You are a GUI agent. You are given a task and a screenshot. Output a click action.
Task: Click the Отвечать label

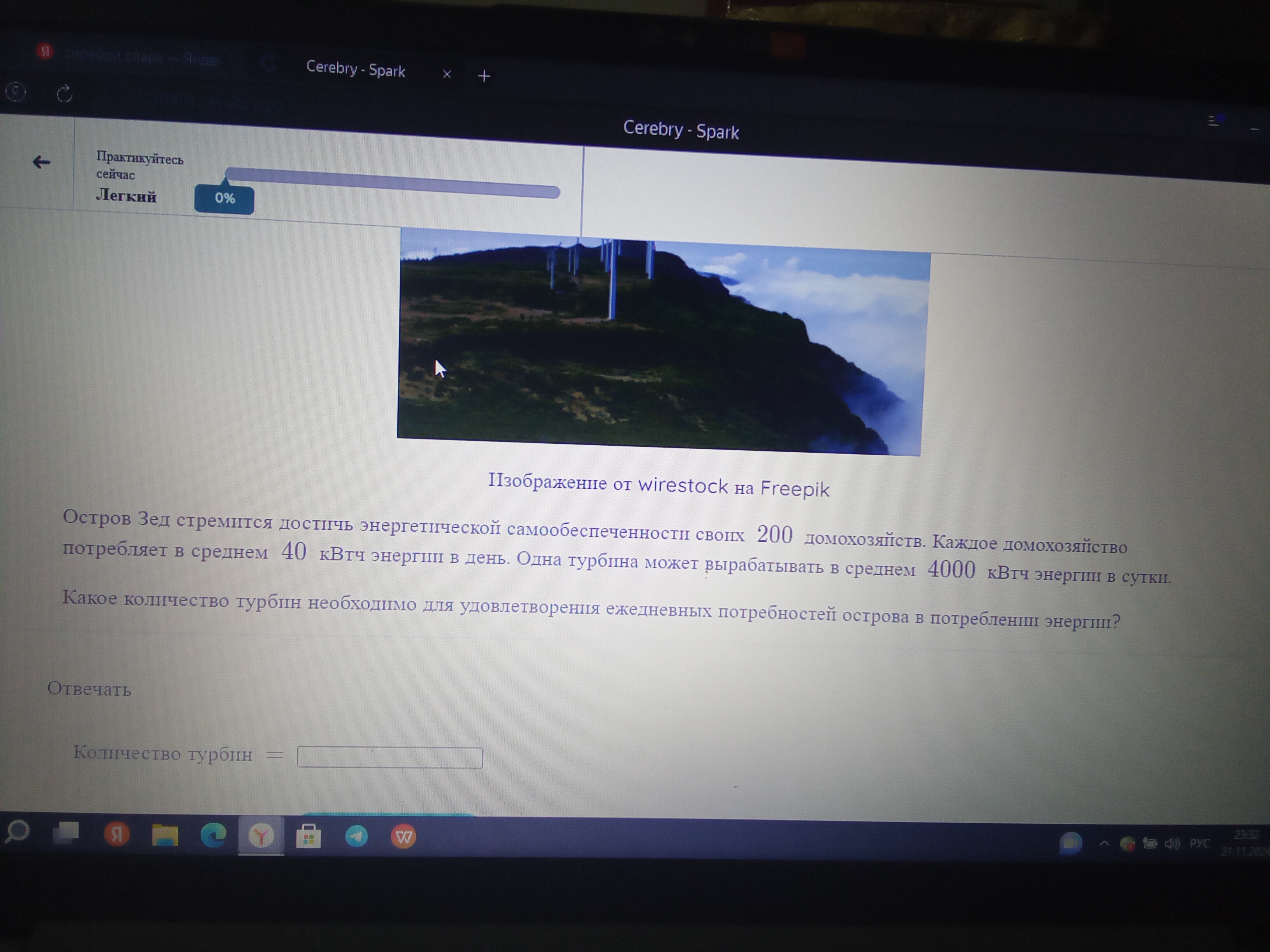[89, 689]
